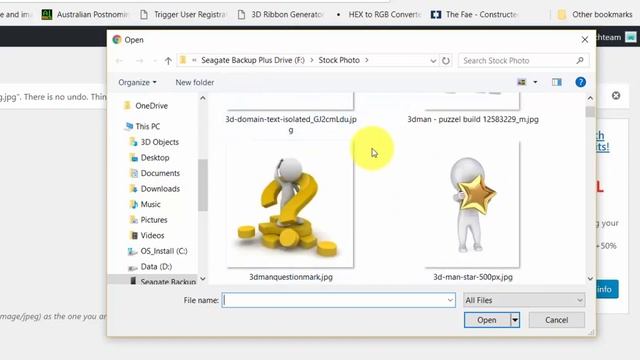Open Music folder in sidebar

click(x=145, y=204)
